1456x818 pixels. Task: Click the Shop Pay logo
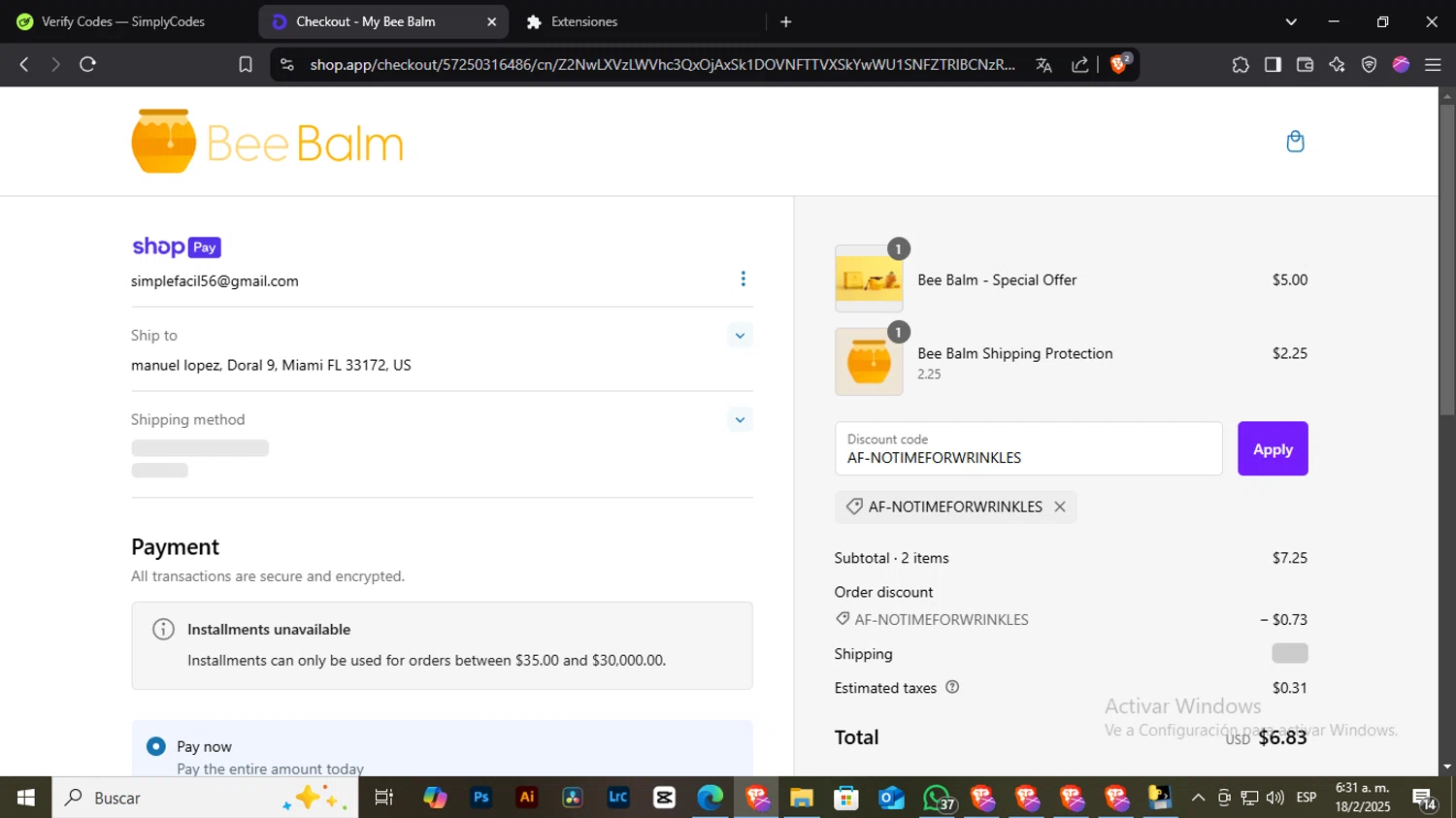click(x=177, y=246)
